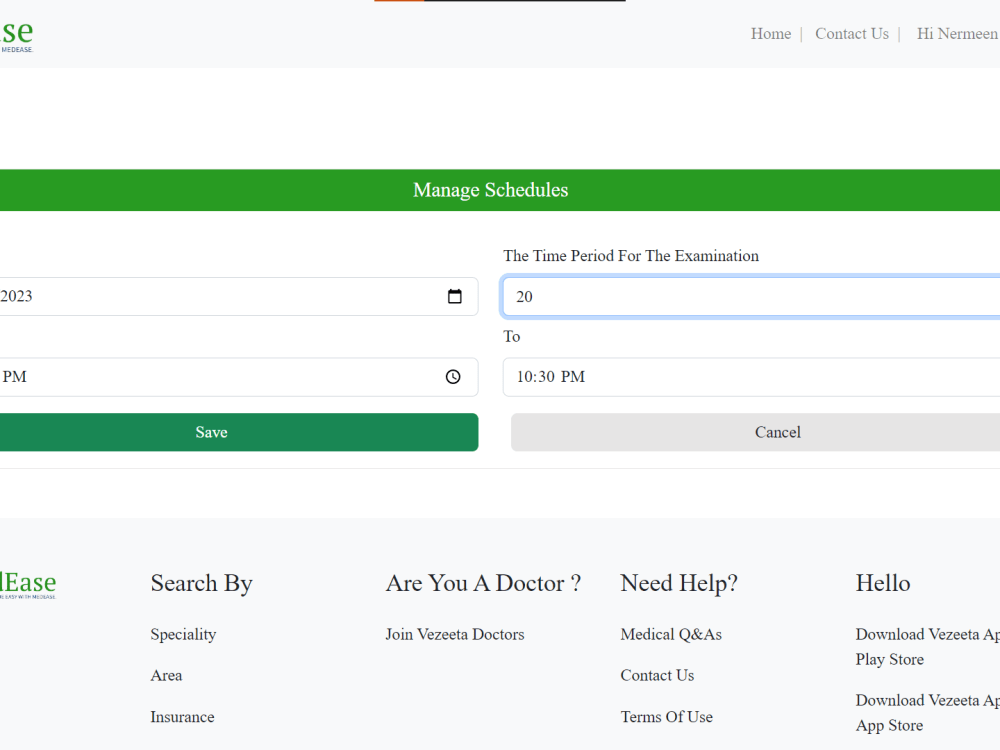This screenshot has width=1000, height=750.
Task: Click the App Store download link
Action: click(x=927, y=712)
